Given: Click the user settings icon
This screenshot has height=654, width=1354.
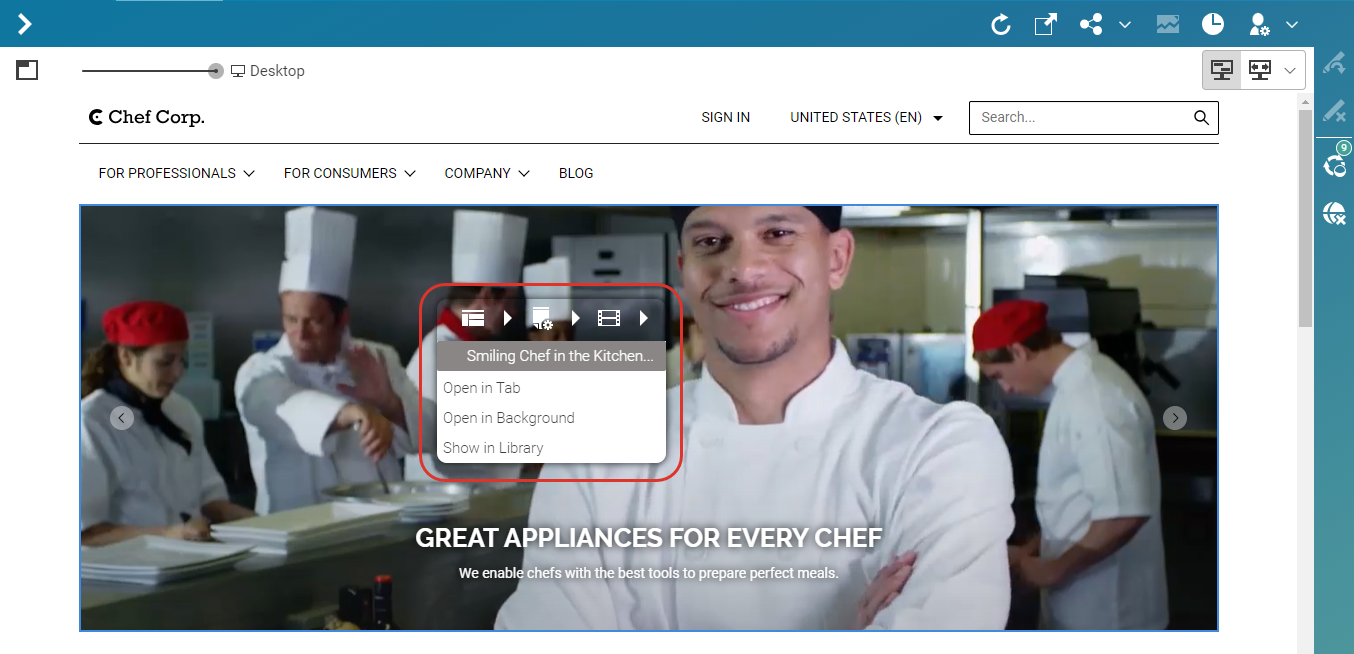Looking at the screenshot, I should [x=1260, y=25].
